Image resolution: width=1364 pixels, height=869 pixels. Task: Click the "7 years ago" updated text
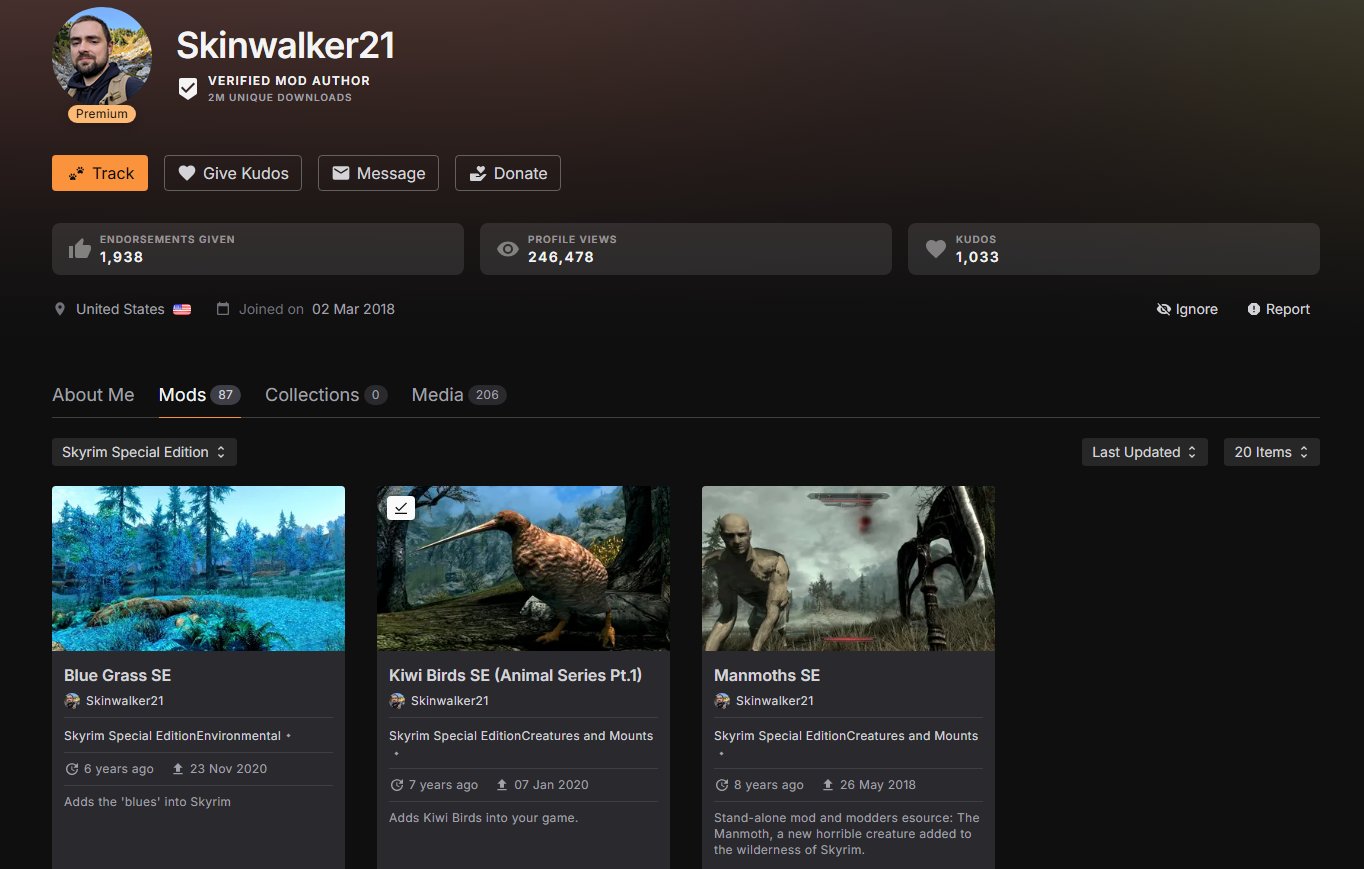click(x=444, y=785)
